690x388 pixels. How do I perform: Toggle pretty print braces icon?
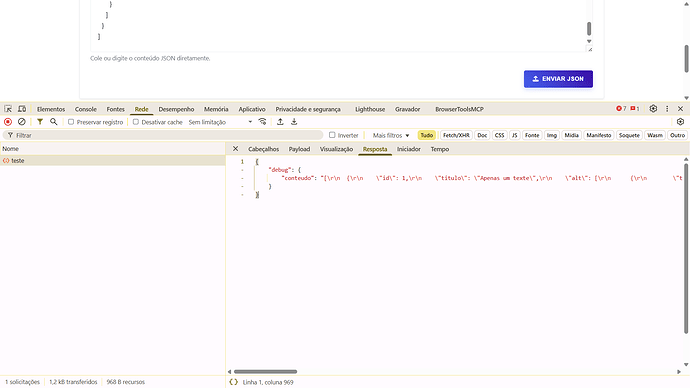233,382
